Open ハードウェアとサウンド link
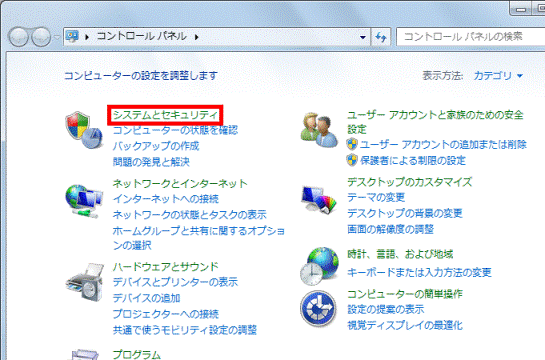Image resolution: width=545 pixels, height=360 pixels. (x=166, y=267)
